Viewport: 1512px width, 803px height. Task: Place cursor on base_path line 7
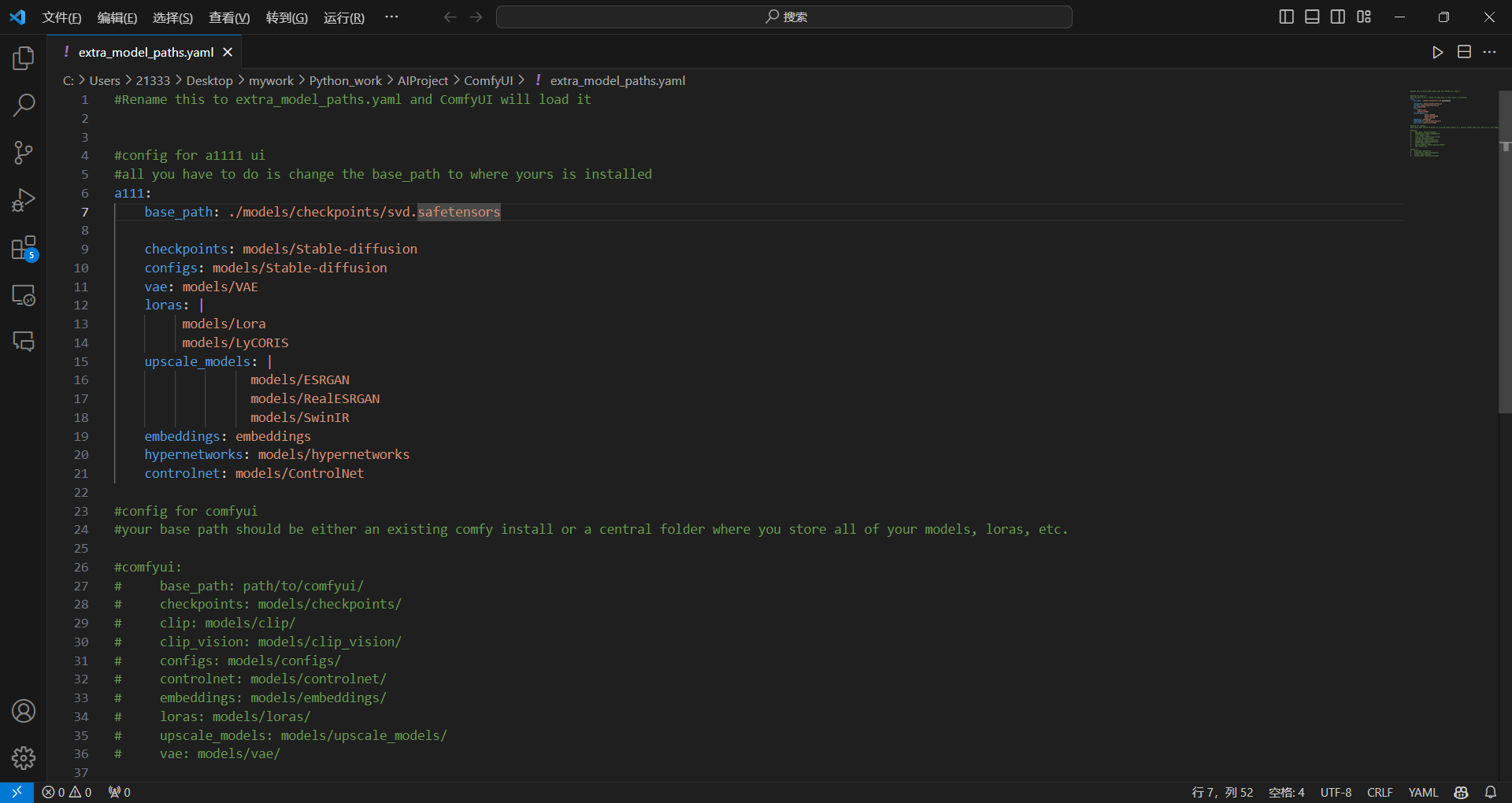(x=322, y=212)
